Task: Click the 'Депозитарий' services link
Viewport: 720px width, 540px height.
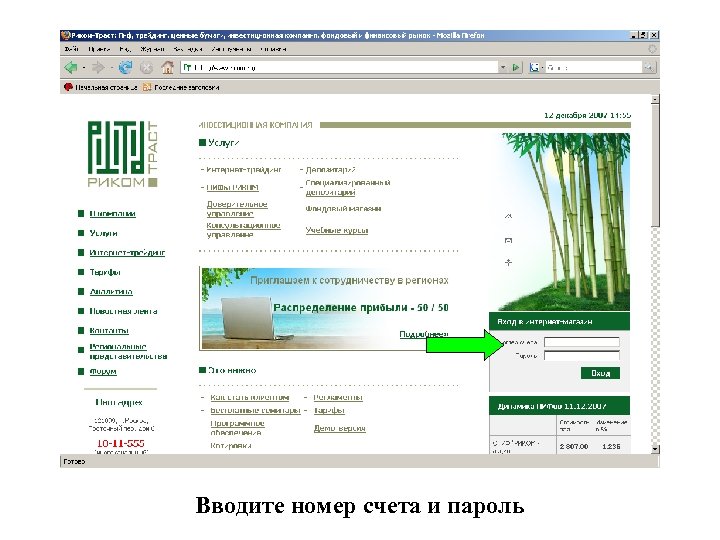Action: click(x=331, y=170)
